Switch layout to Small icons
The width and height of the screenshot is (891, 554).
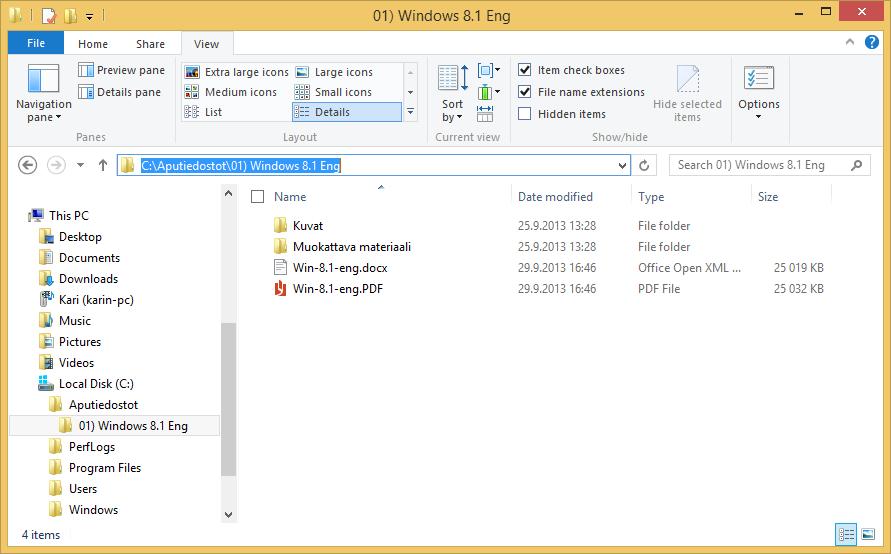(334, 92)
